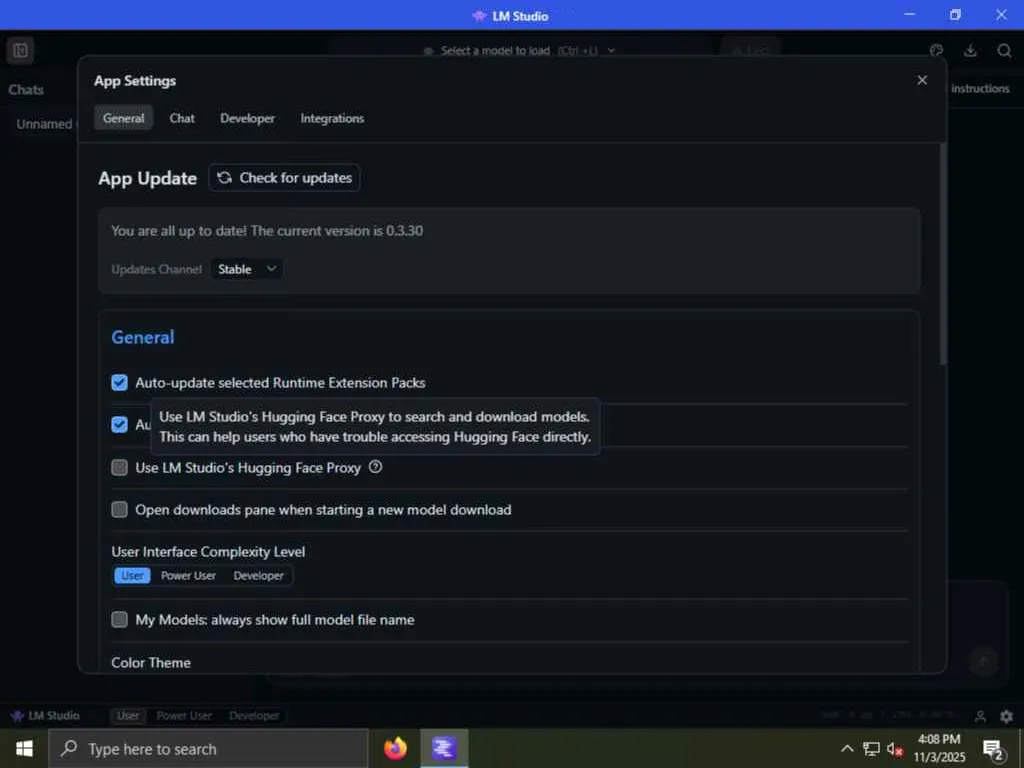Toggle the second checked checkbox under General
The height and width of the screenshot is (768, 1024).
(x=120, y=424)
